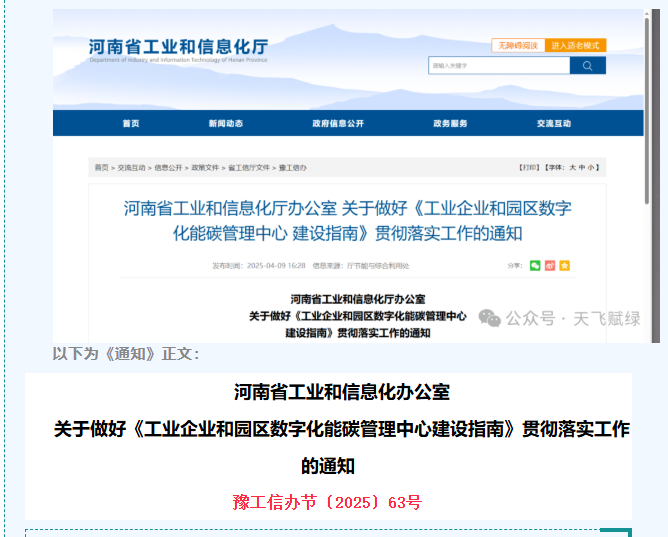Set font size to 大

[574, 167]
